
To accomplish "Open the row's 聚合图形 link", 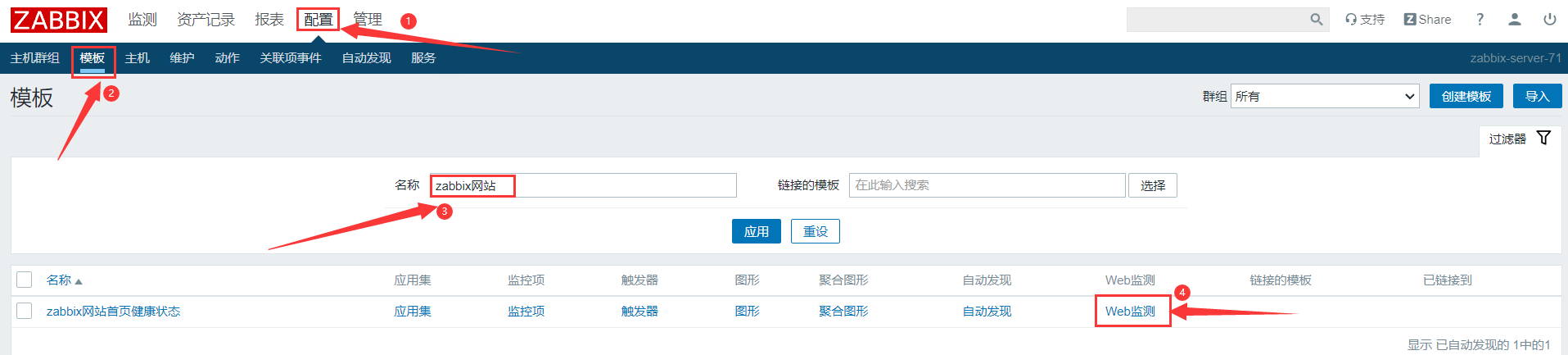I will [x=843, y=312].
